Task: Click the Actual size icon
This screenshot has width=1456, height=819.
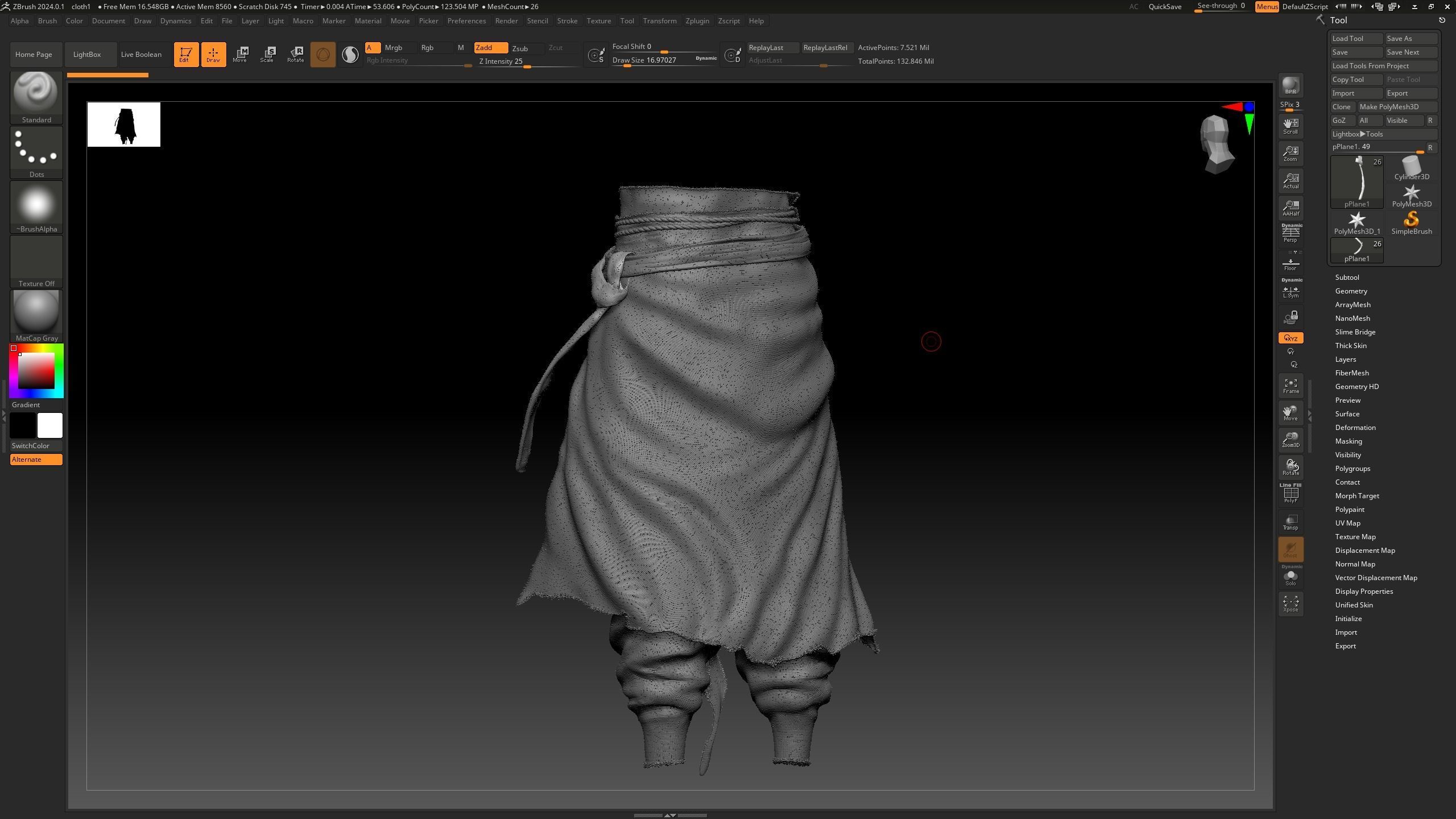Action: 1290,180
